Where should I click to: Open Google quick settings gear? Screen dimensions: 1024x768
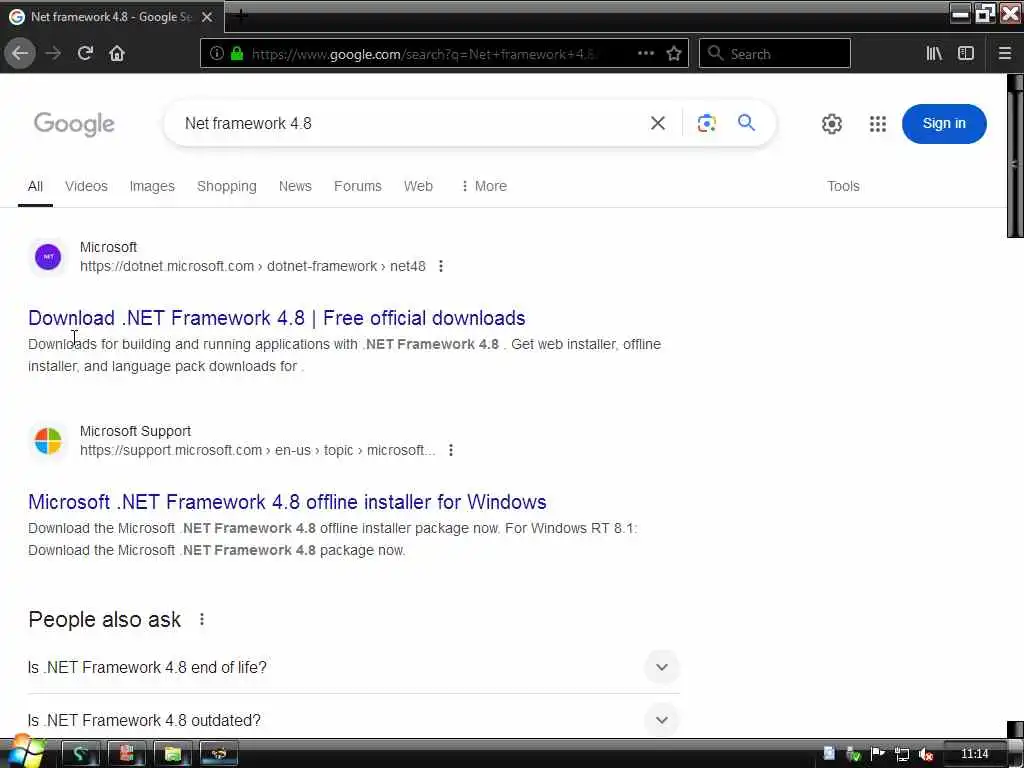click(831, 123)
